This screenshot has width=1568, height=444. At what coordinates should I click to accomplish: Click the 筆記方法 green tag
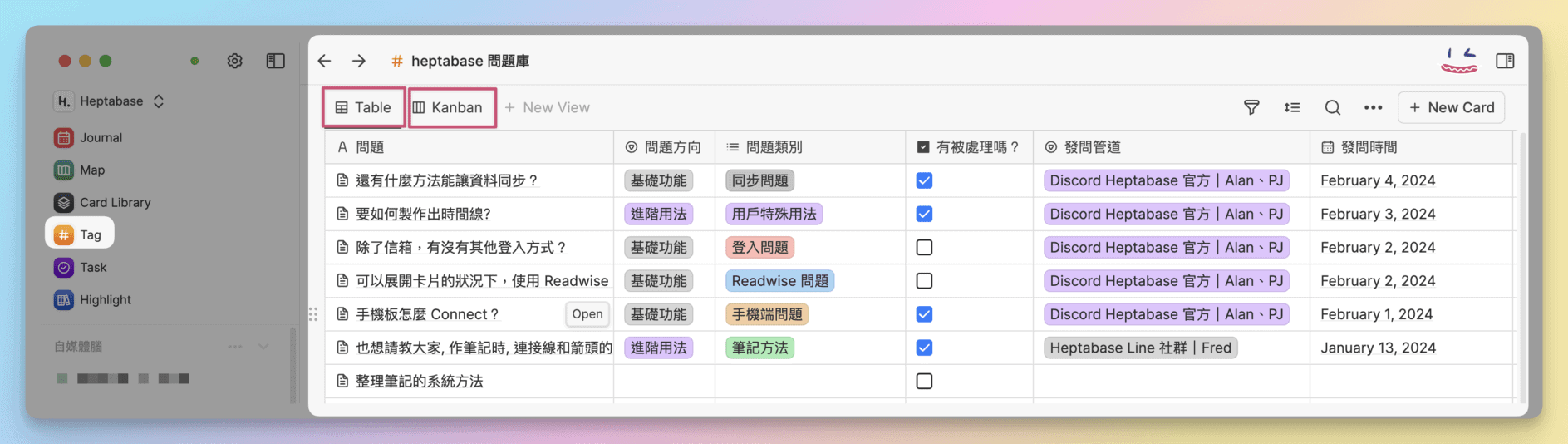click(759, 348)
